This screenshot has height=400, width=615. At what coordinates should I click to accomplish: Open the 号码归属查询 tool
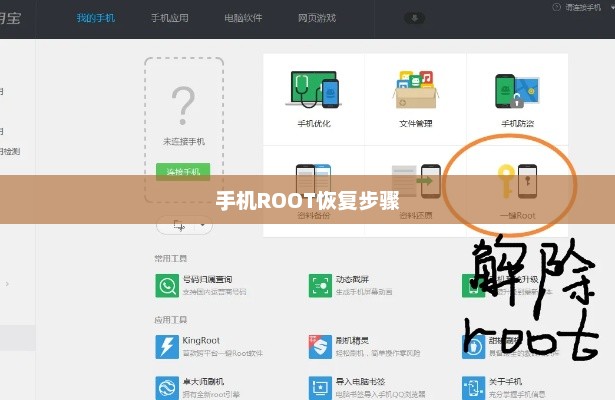pos(201,285)
